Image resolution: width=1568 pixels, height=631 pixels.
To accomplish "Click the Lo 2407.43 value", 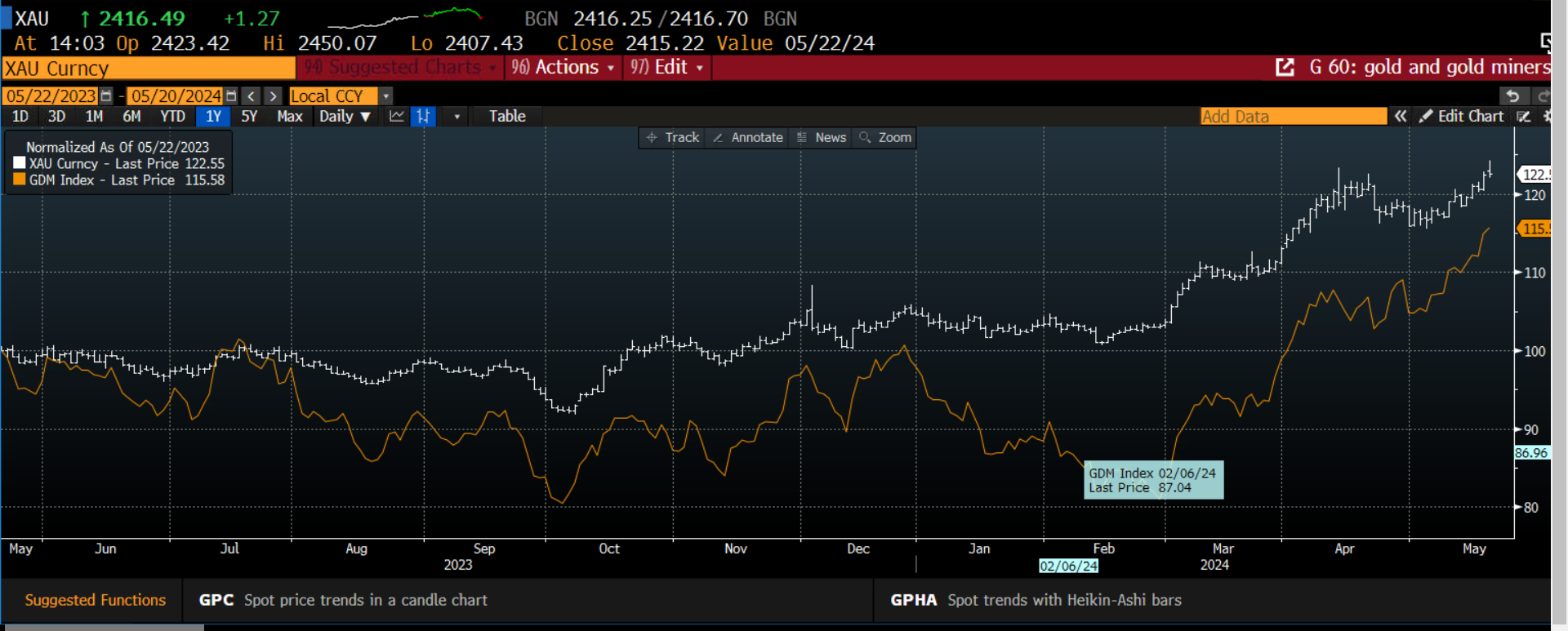I will tap(466, 43).
